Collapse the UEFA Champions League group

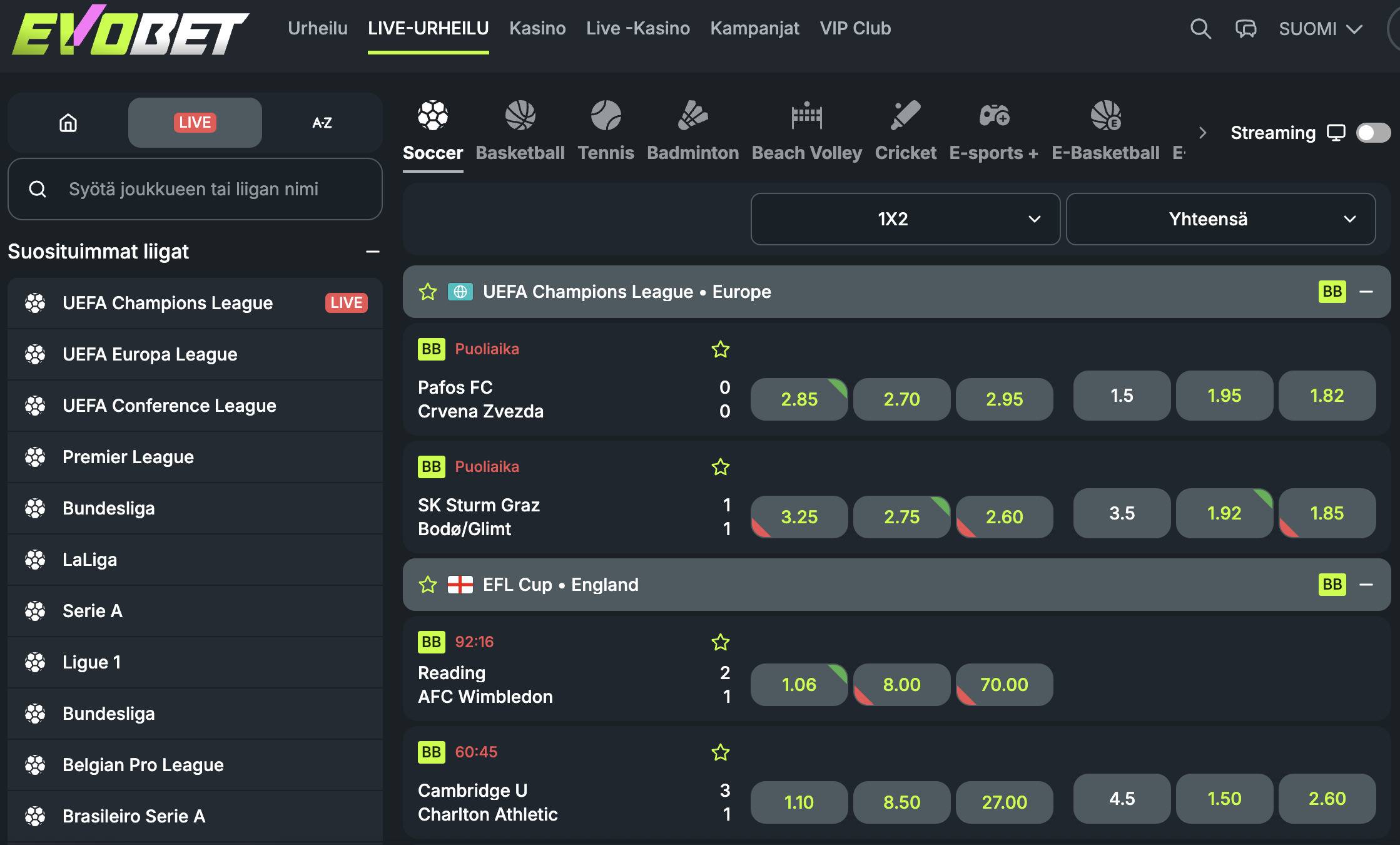pyautogui.click(x=1366, y=292)
